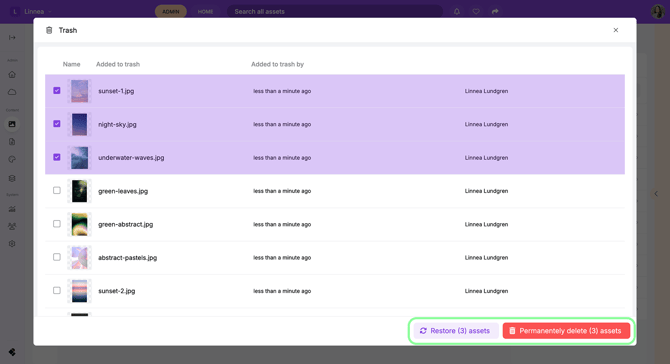Open the green-leaves.jpg thumbnail
The height and width of the screenshot is (364, 670).
coord(79,191)
